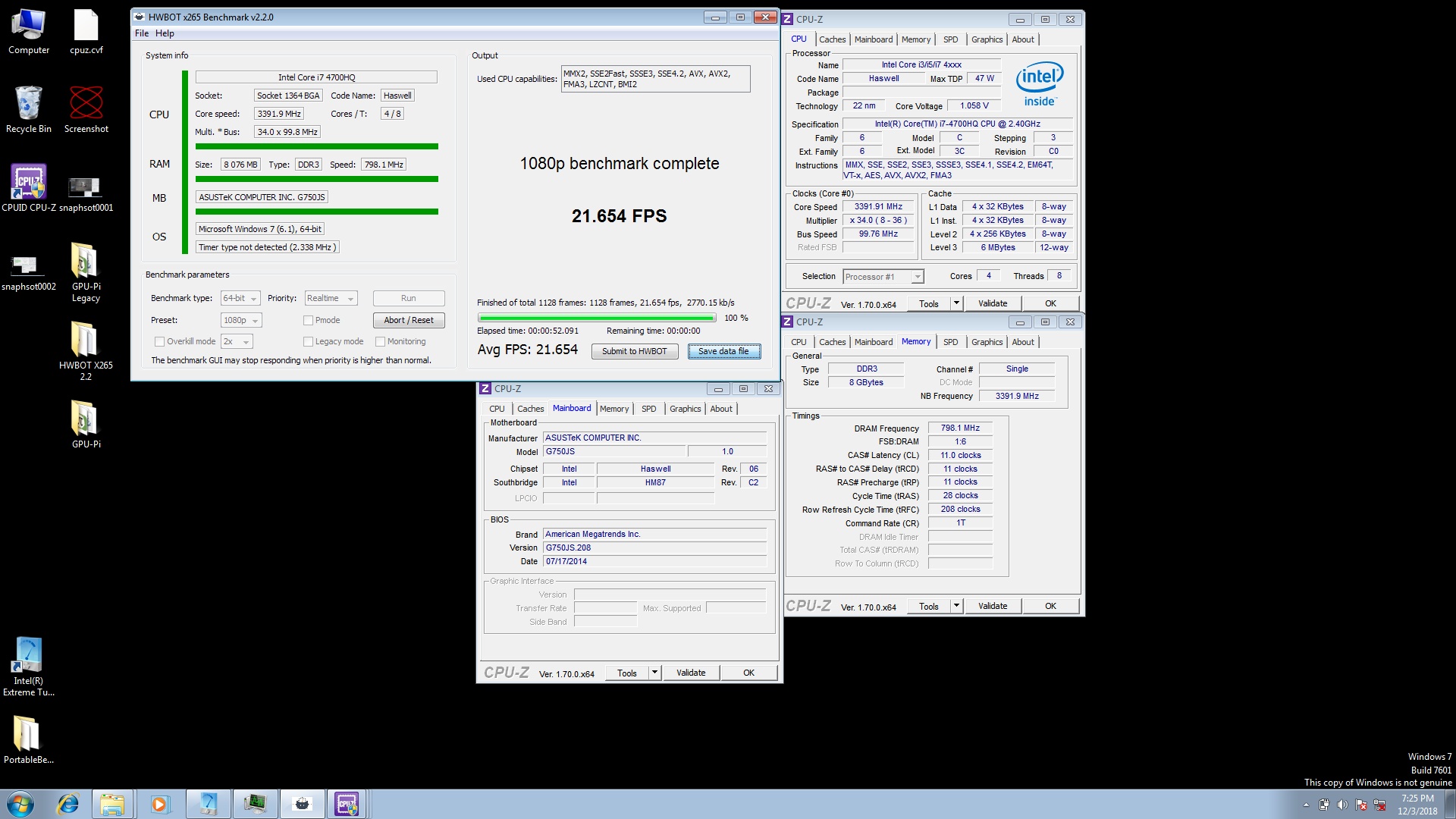Click the HWBOT x265 title bar icon

click(x=140, y=17)
